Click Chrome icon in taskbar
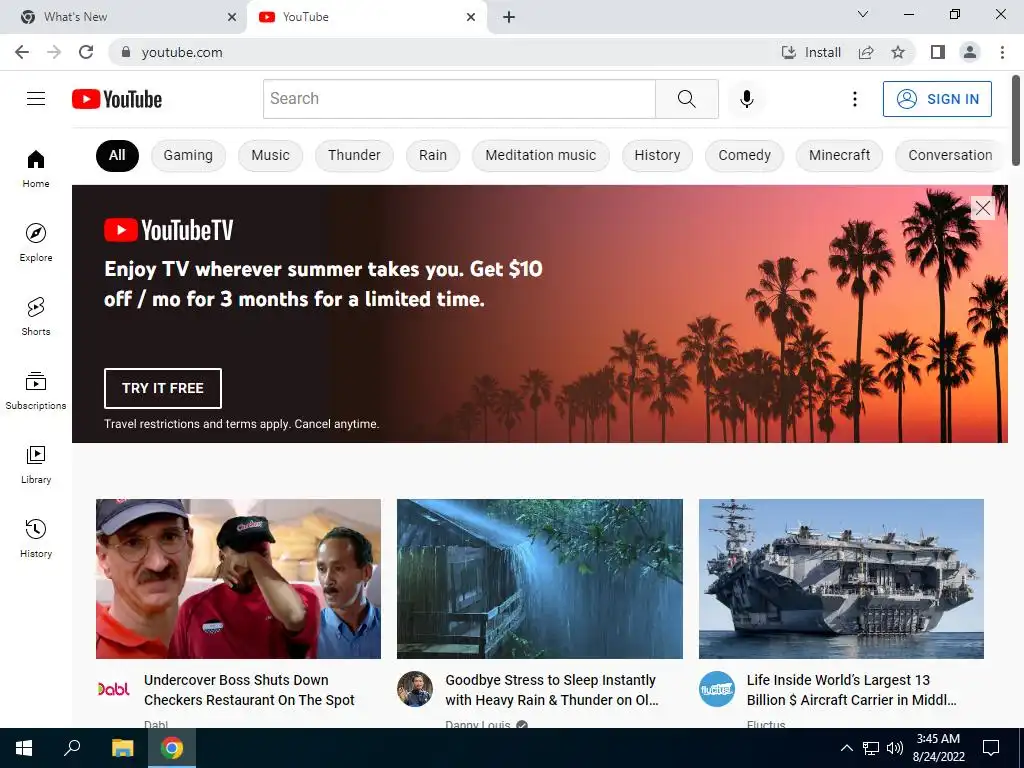The height and width of the screenshot is (768, 1024). pyautogui.click(x=172, y=748)
